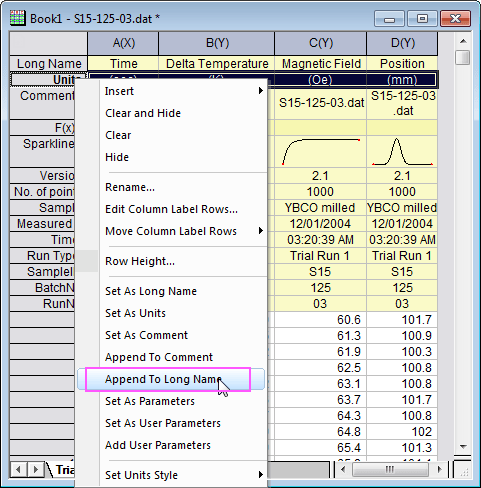481x488 pixels.
Task: Select column header A(X)
Action: tap(123, 43)
